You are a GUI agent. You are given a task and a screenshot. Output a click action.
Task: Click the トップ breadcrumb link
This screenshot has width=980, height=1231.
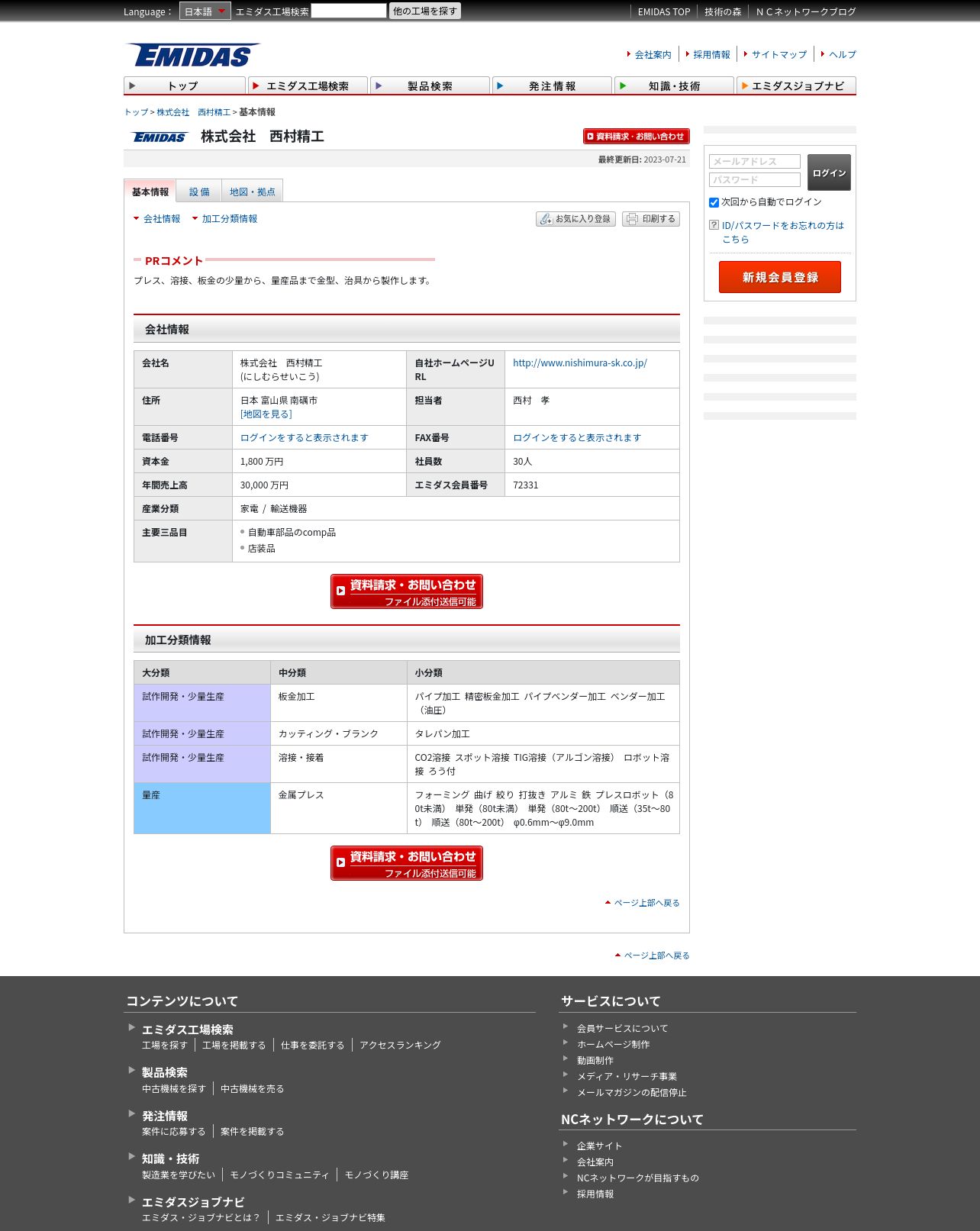(136, 112)
